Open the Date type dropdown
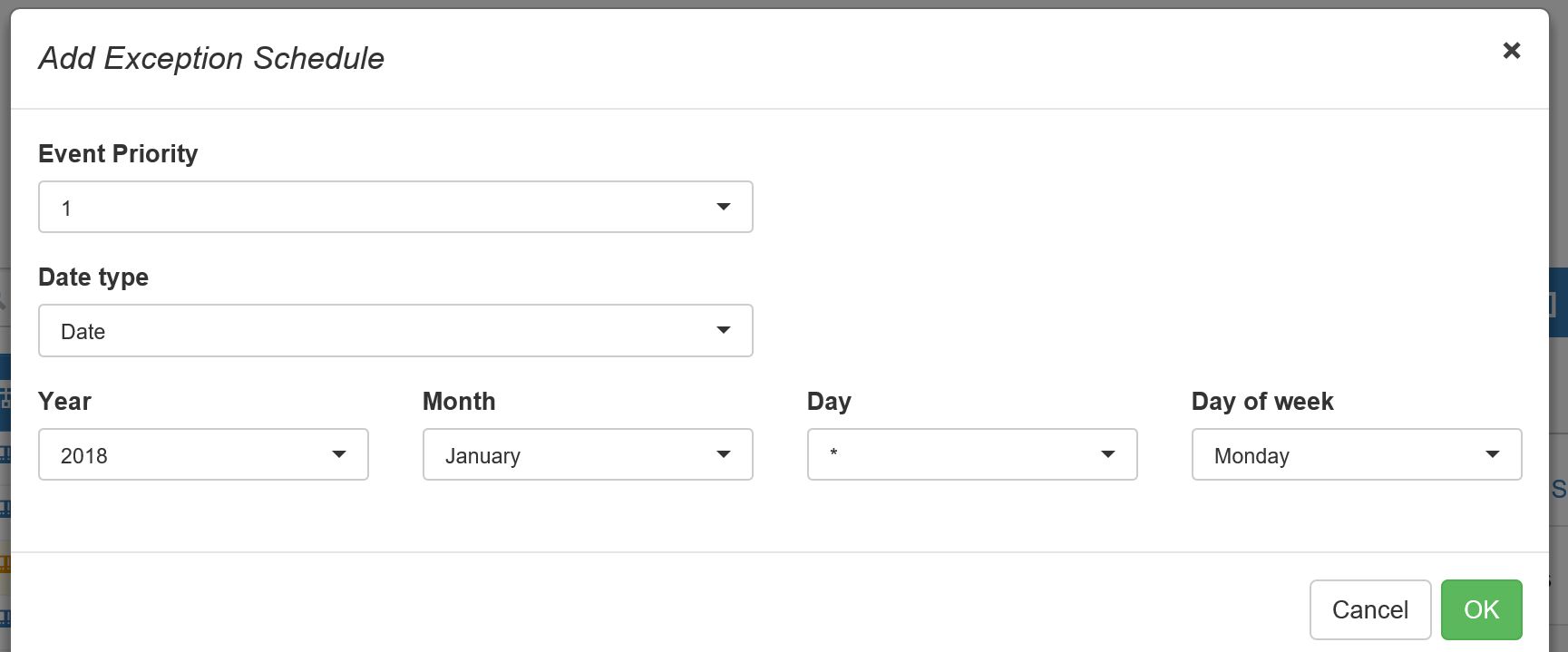Image resolution: width=1568 pixels, height=652 pixels. tap(394, 330)
